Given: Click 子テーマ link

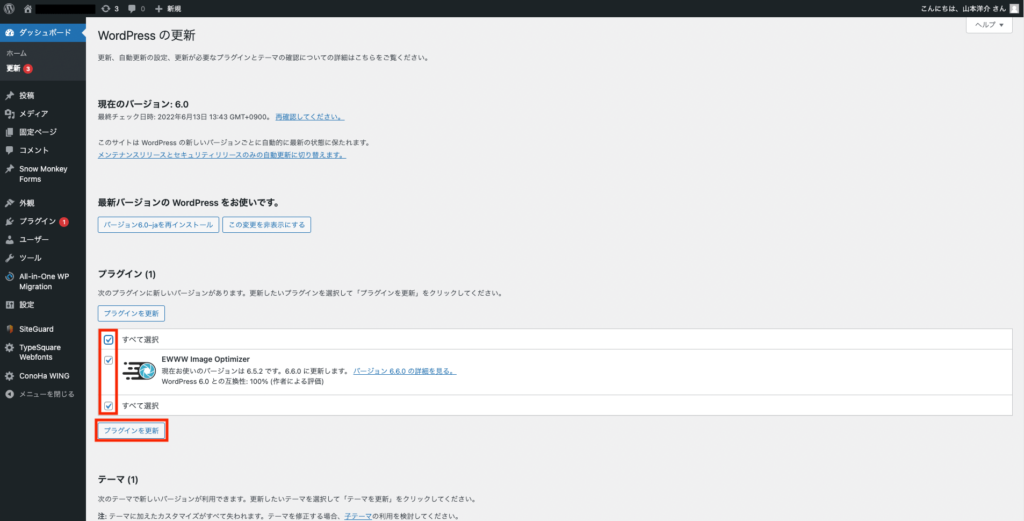Looking at the screenshot, I should (358, 516).
